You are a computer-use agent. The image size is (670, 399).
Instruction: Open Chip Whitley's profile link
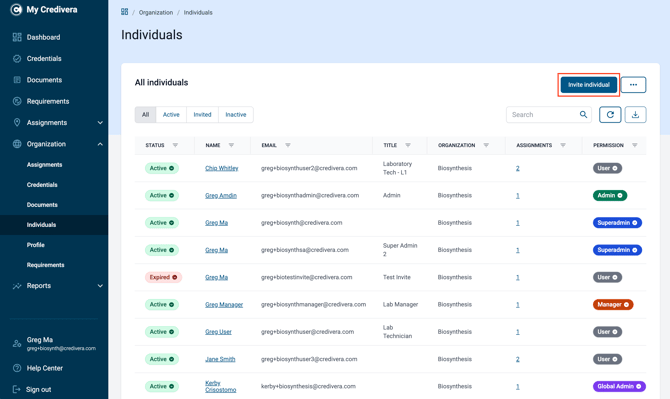(221, 168)
